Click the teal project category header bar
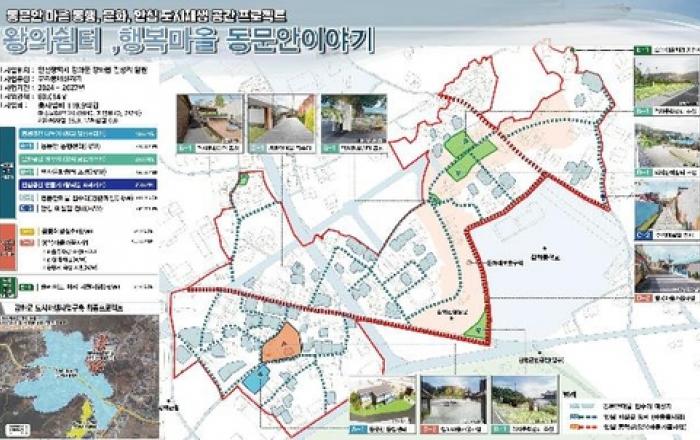 [60, 132]
